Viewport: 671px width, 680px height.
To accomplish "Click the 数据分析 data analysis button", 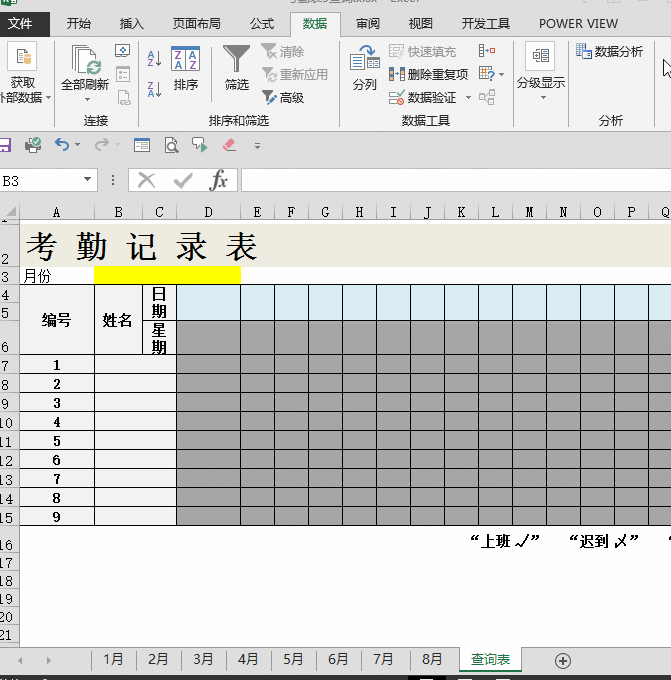I will point(610,51).
